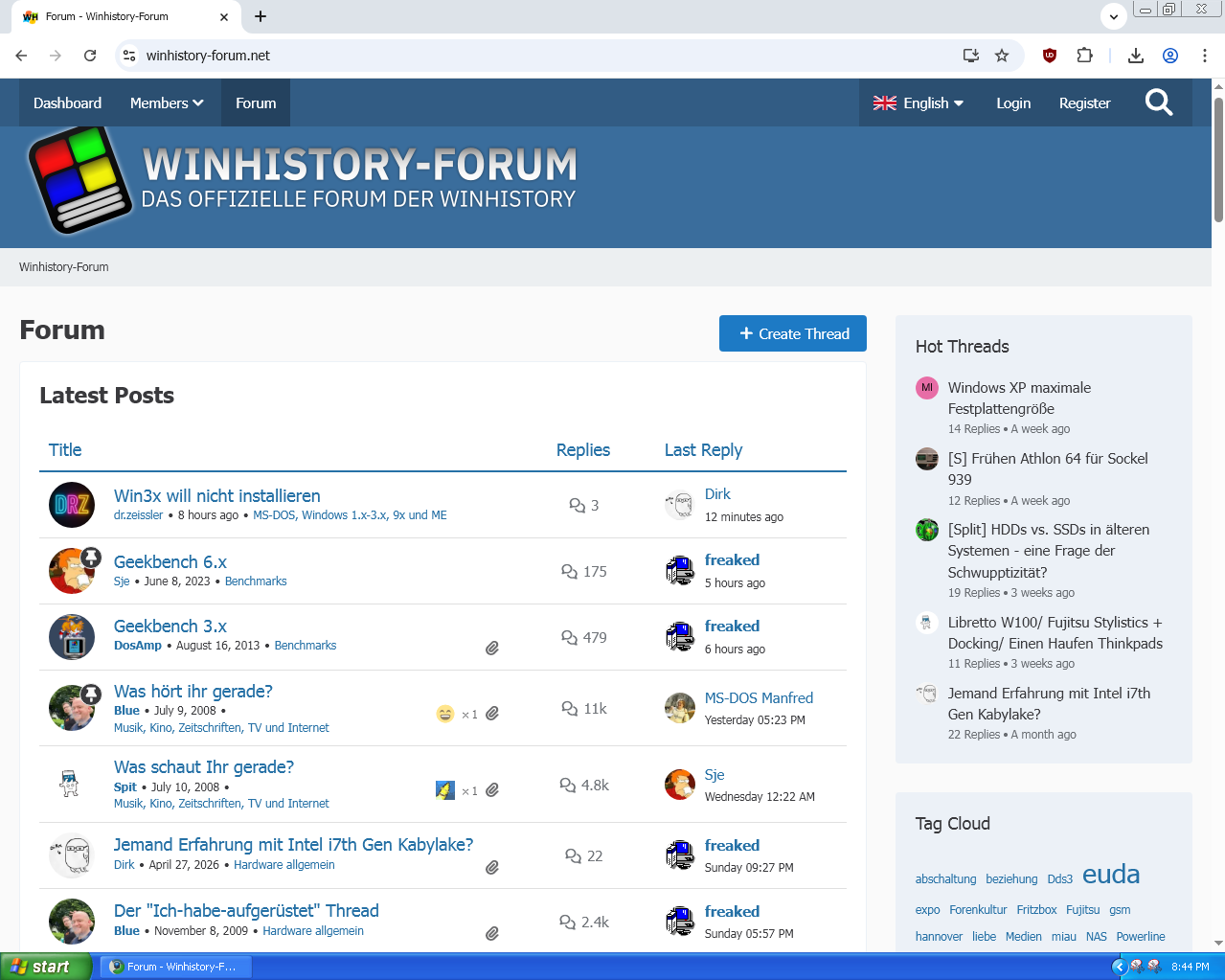Open the Was hört ihr gerade? thread
This screenshot has height=980, width=1225.
pos(193,691)
